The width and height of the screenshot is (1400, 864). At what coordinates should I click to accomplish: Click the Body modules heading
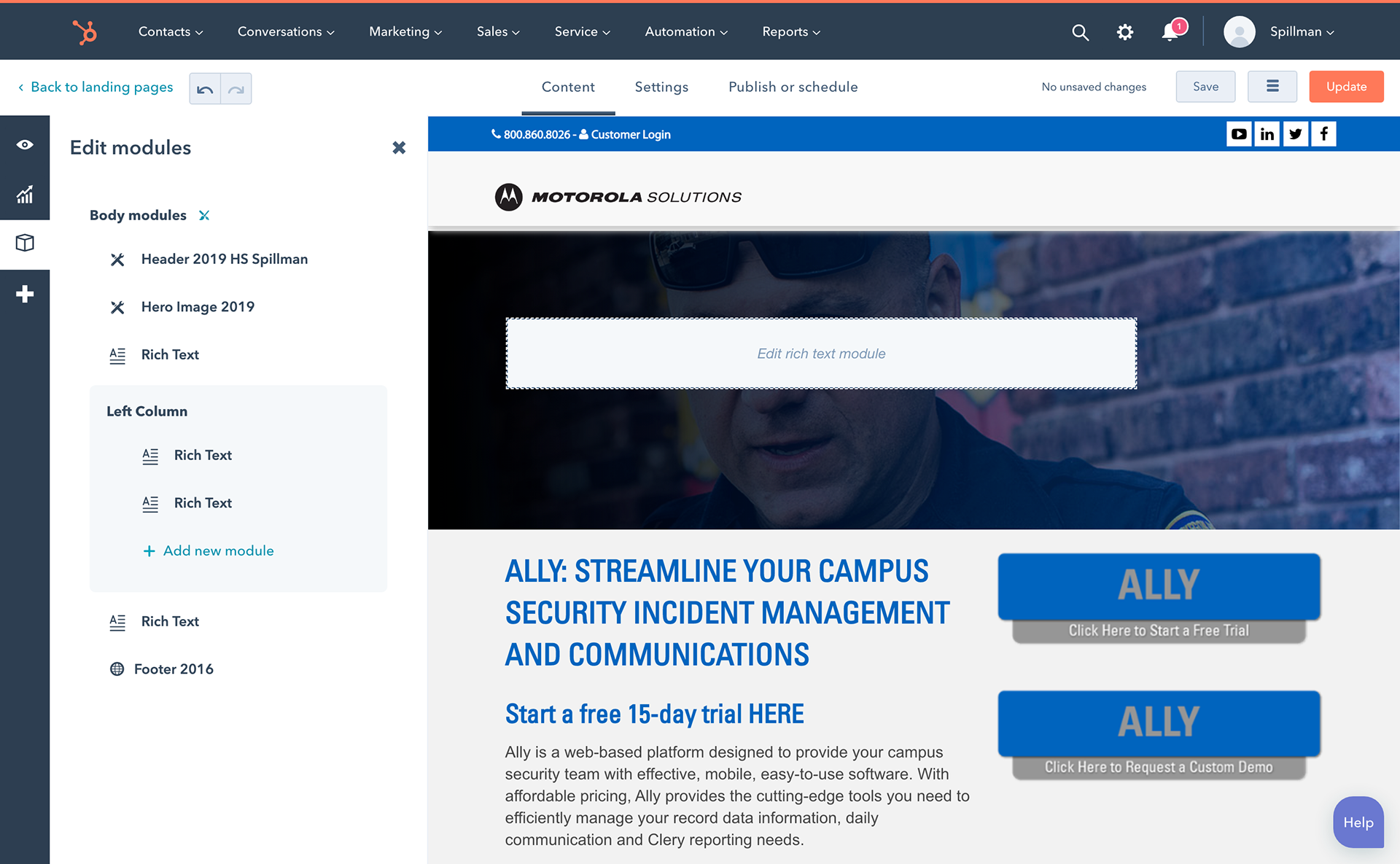[x=138, y=215]
